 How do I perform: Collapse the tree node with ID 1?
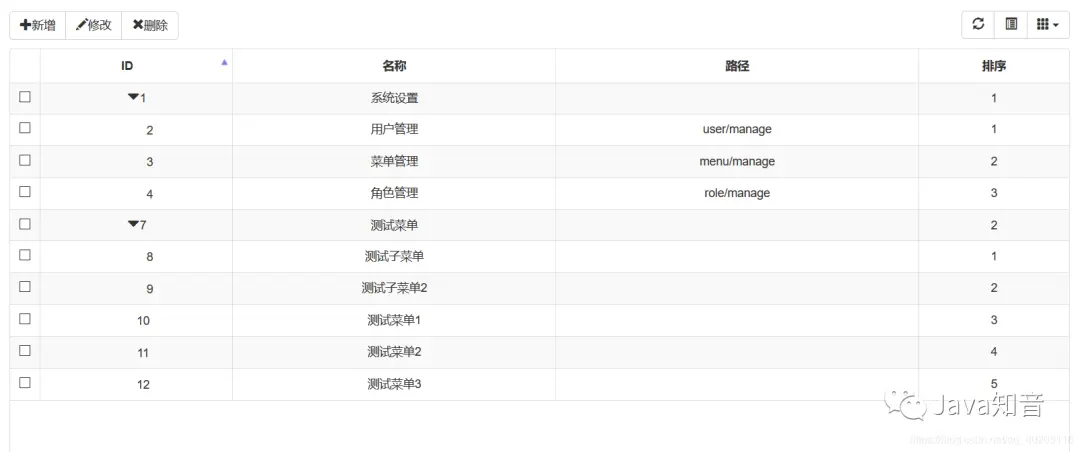pyautogui.click(x=133, y=97)
